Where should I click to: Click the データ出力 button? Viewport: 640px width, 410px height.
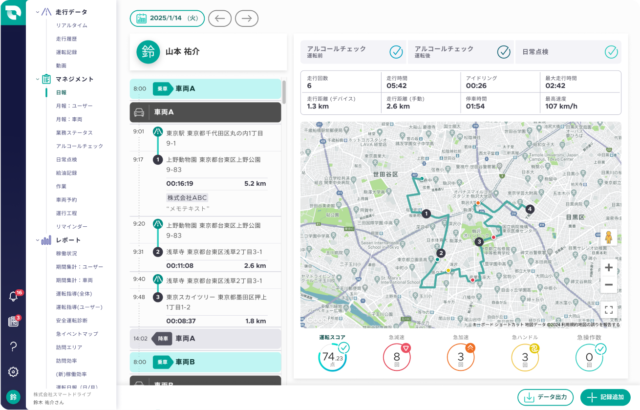545,397
